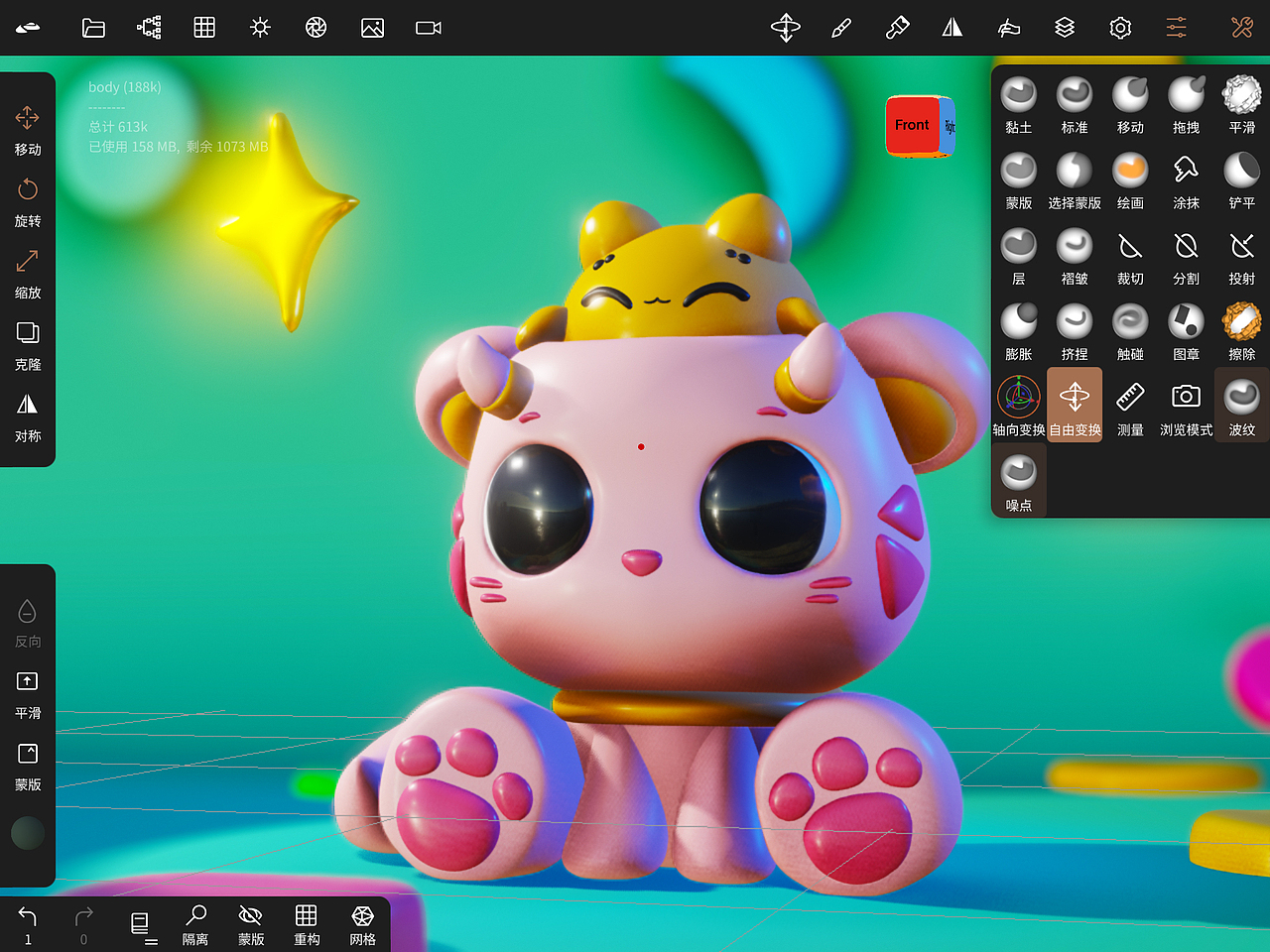The image size is (1270, 952).
Task: Open the camera settings menu
Action: [429, 28]
